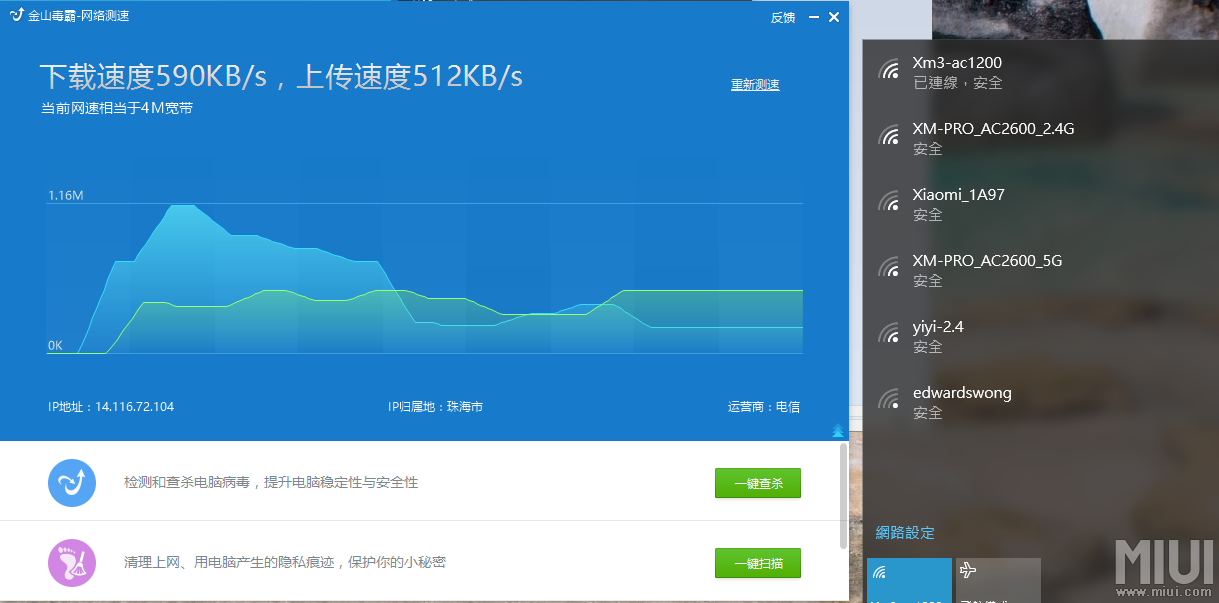Click the blue virus scan swirl icon

point(72,483)
